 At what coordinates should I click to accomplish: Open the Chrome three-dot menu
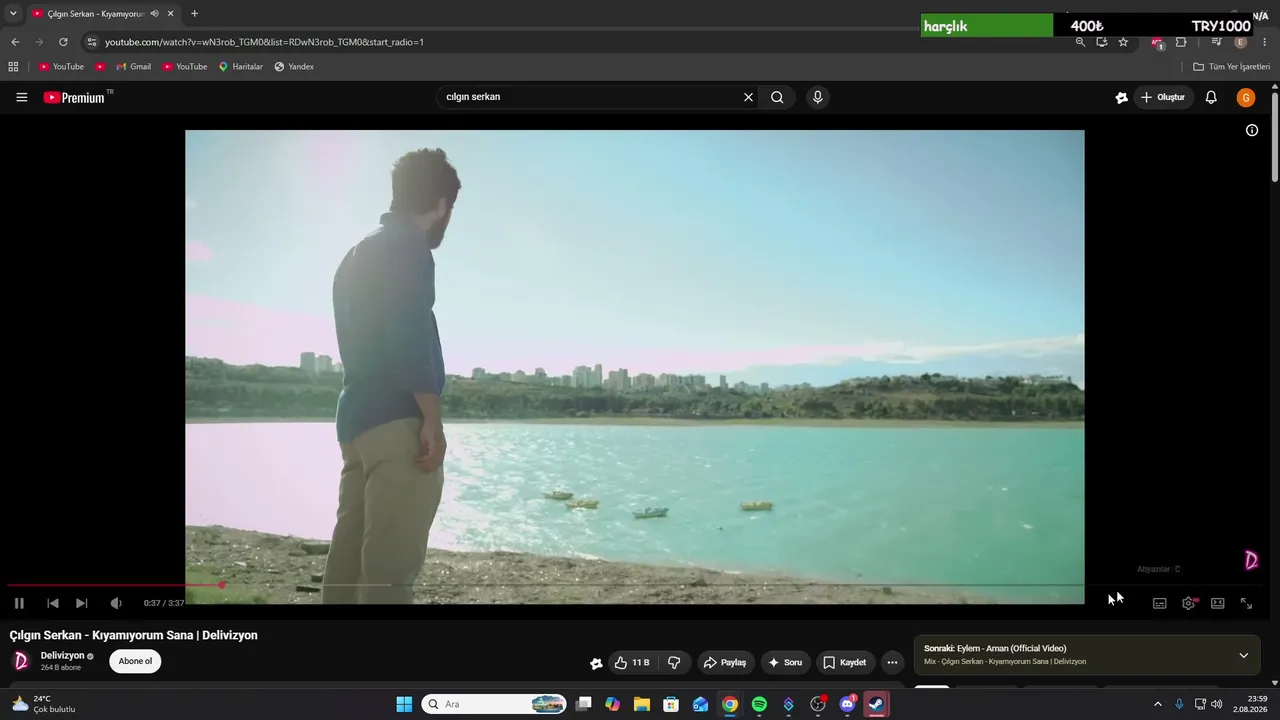tap(1265, 42)
